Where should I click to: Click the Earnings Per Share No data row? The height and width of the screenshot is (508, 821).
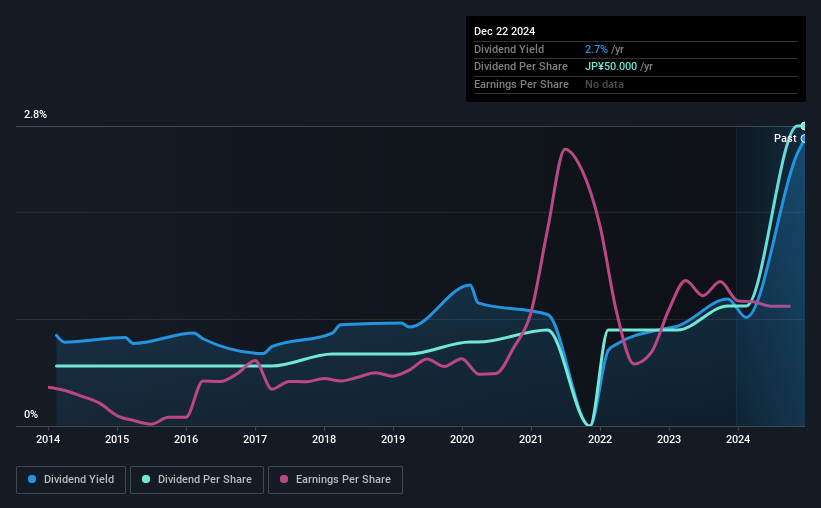tap(636, 84)
